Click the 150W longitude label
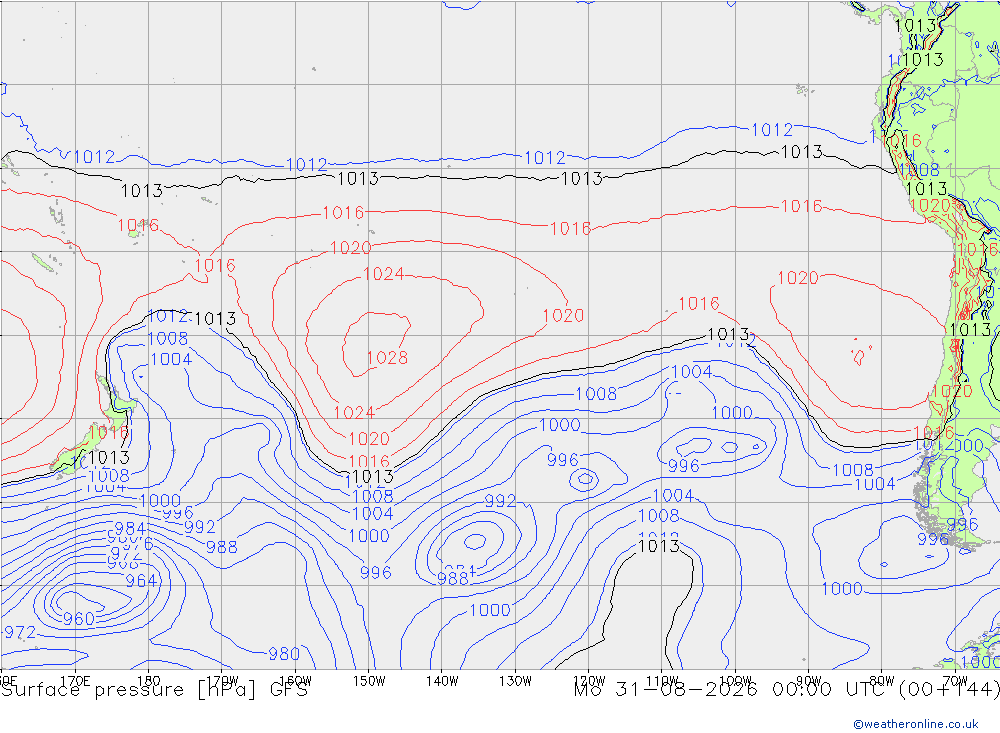Image resolution: width=1000 pixels, height=733 pixels. click(x=369, y=681)
